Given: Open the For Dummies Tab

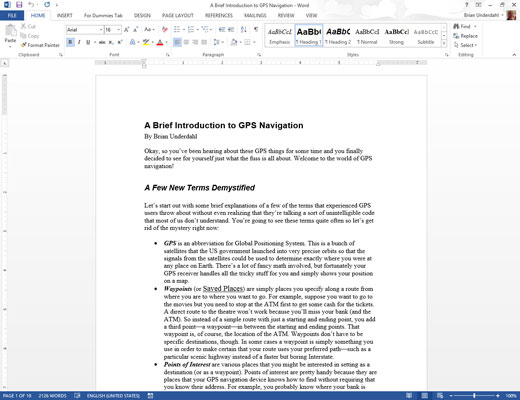Looking at the screenshot, I should 103,15.
